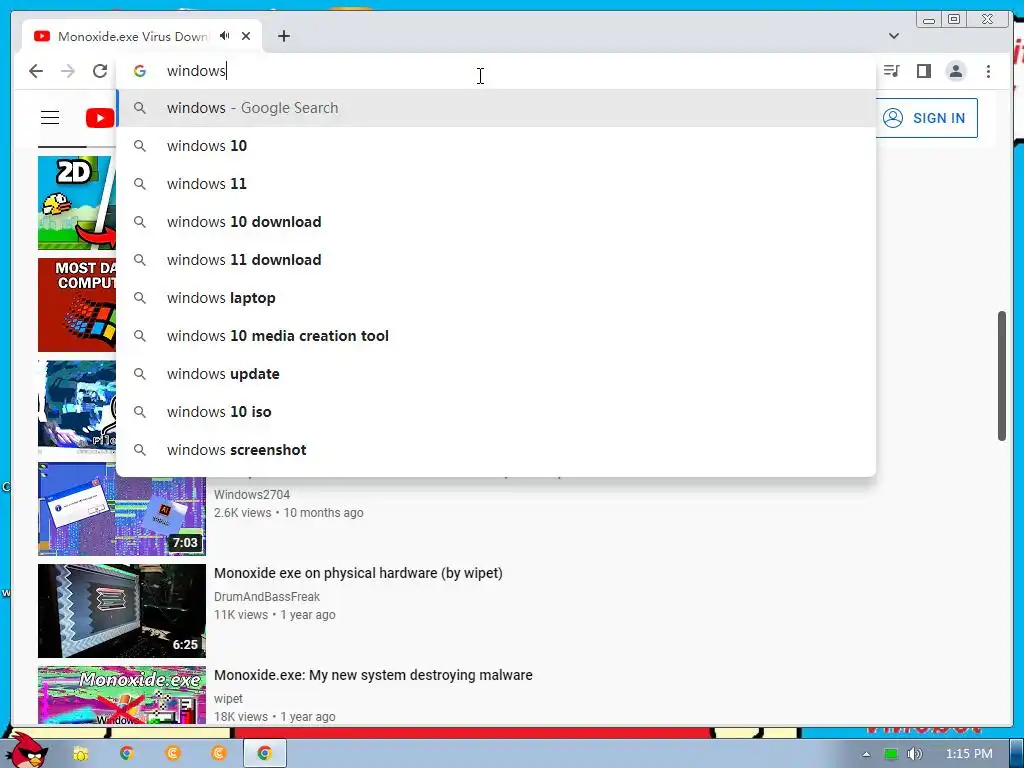This screenshot has height=768, width=1024.
Task: Mute the tab via its speaker icon
Action: (225, 36)
